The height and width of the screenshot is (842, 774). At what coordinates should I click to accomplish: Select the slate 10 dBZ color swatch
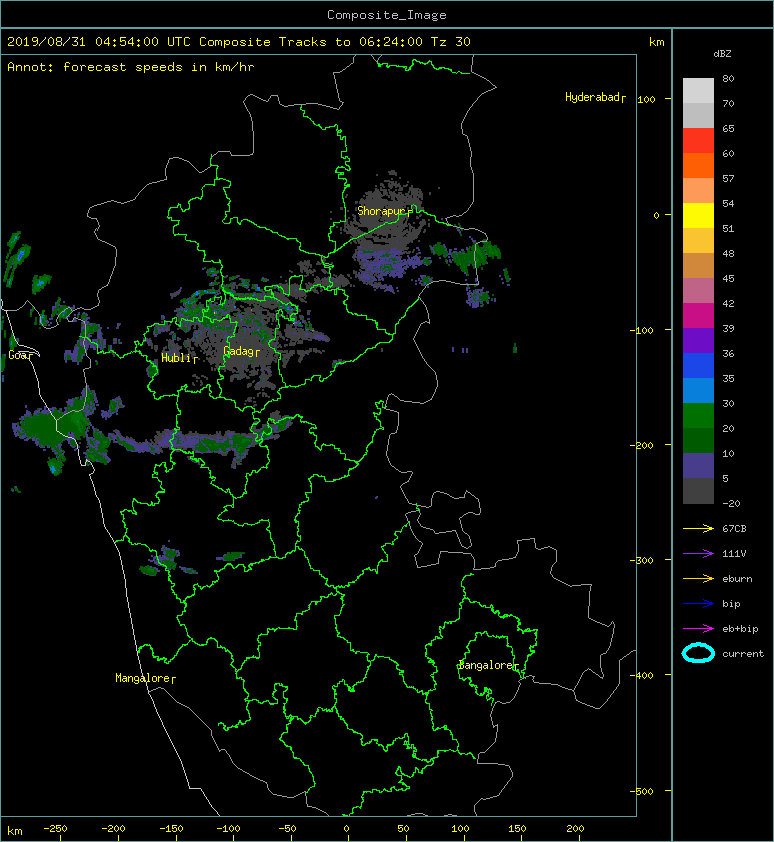pyautogui.click(x=698, y=466)
